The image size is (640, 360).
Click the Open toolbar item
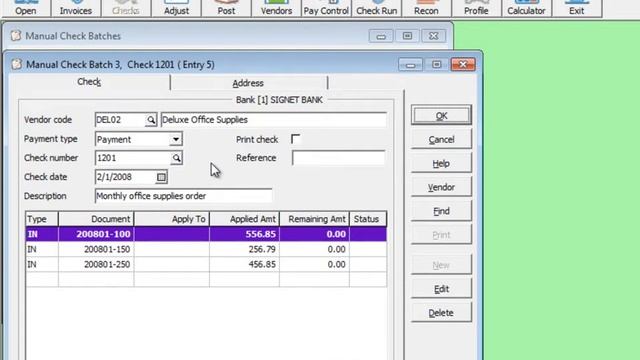coord(26,8)
